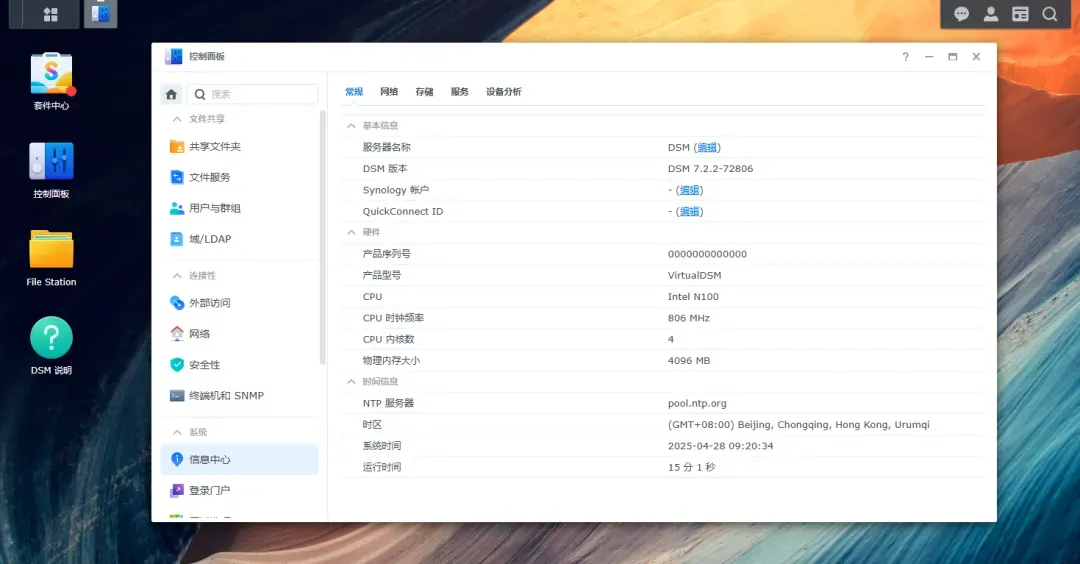Go to Control Panel home icon
The image size is (1080, 564).
pos(172,94)
